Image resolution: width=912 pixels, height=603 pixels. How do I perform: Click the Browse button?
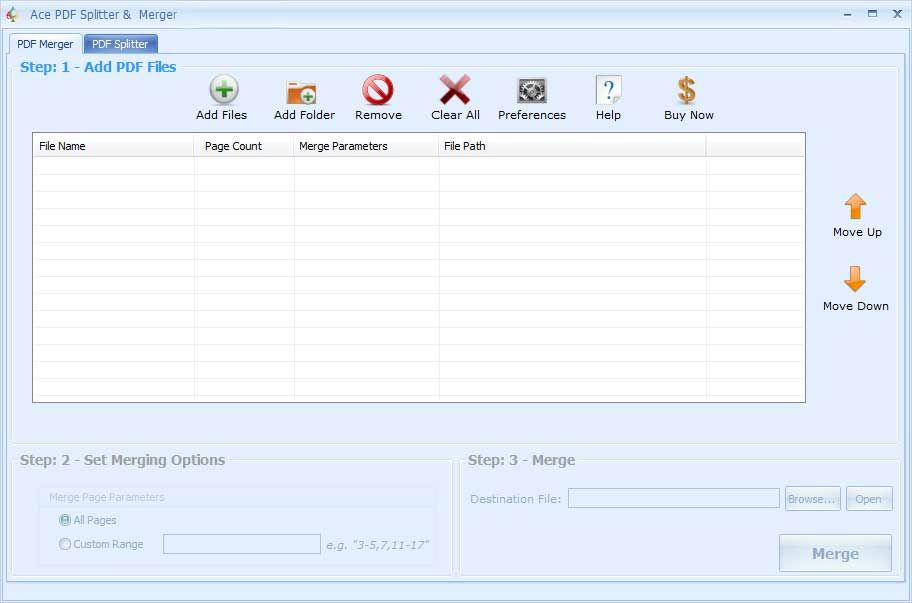coord(812,499)
